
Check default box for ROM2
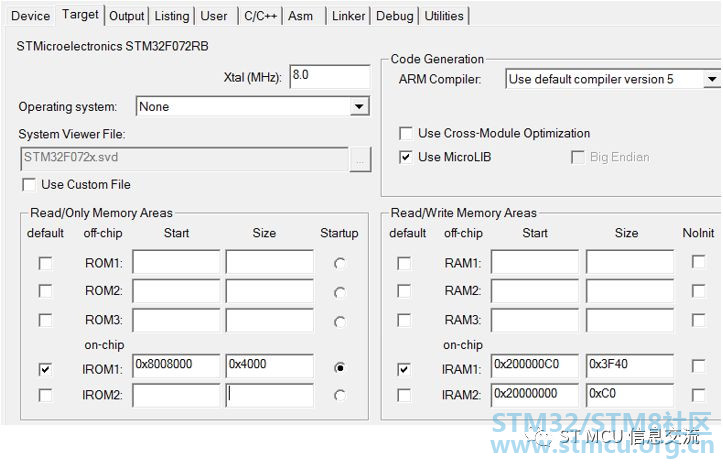[x=45, y=291]
